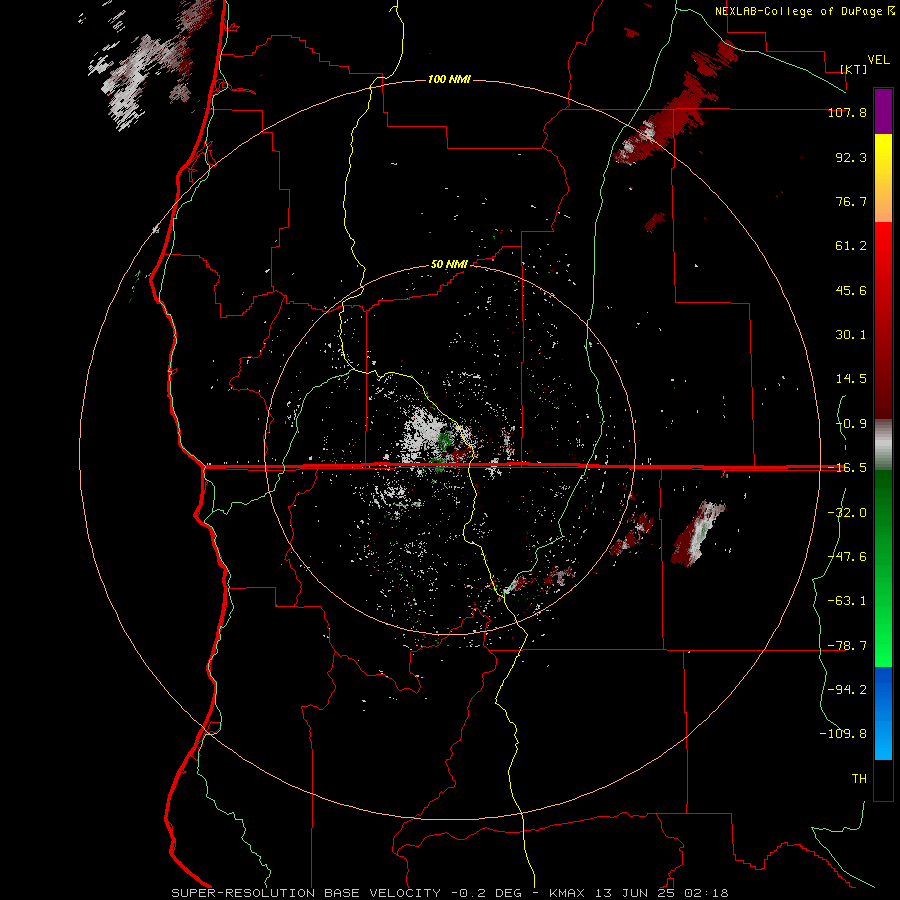Click the -0.9 velocity scale value
This screenshot has width=900, height=900.
(851, 424)
